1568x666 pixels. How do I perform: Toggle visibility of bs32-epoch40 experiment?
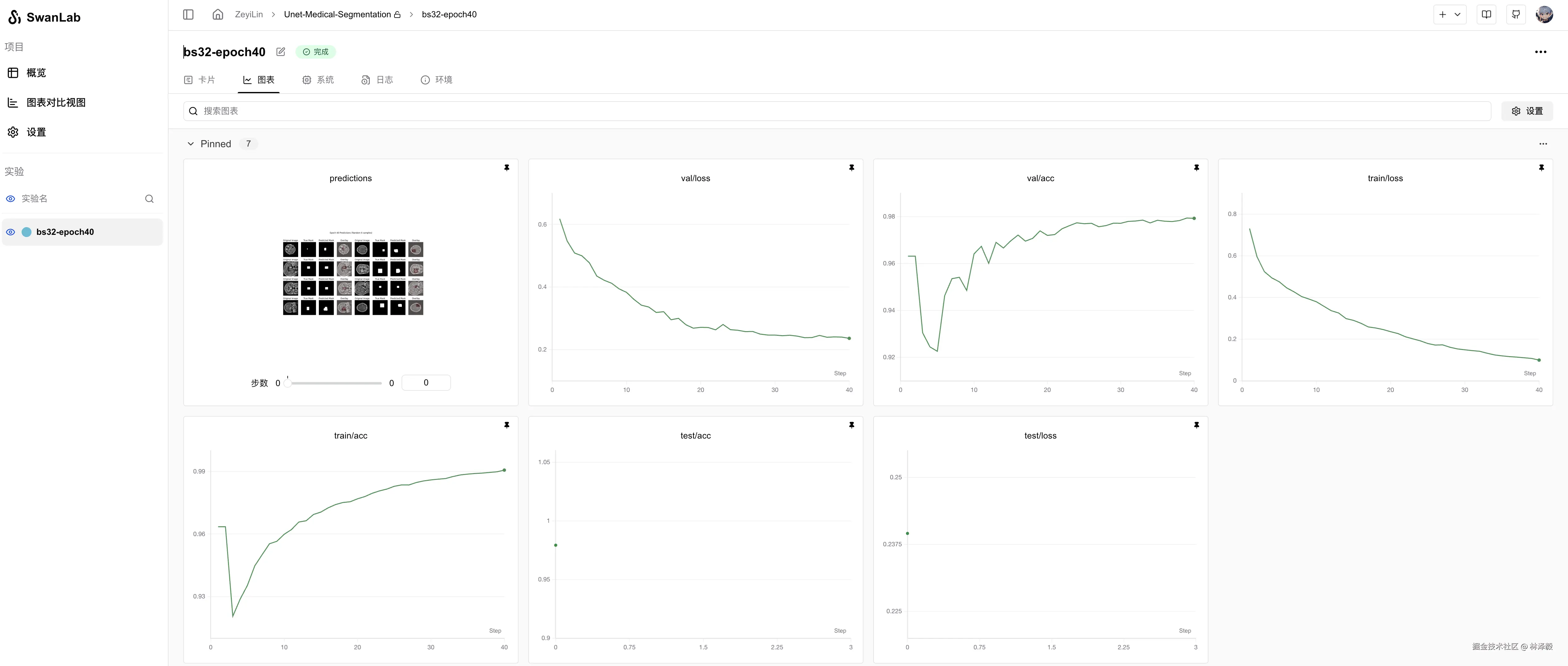tap(10, 232)
